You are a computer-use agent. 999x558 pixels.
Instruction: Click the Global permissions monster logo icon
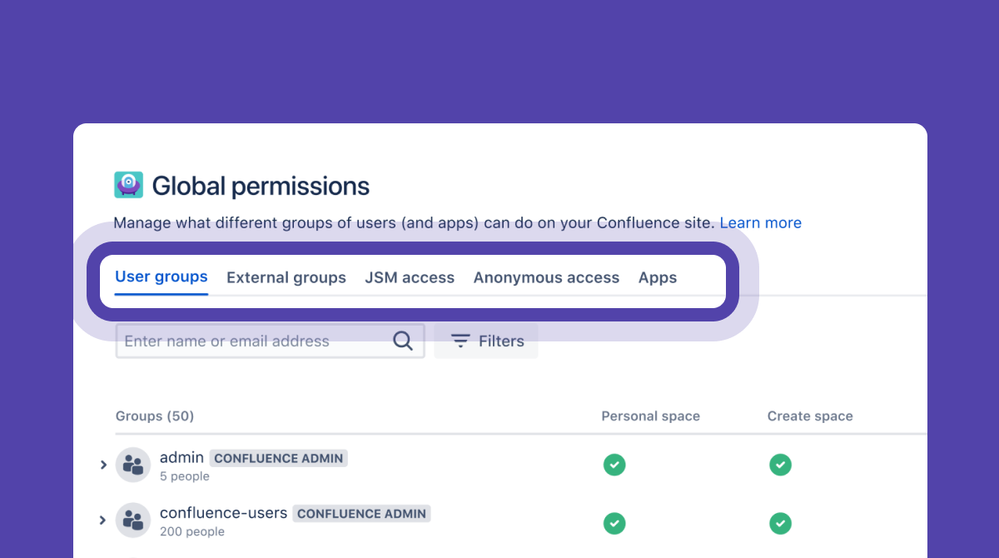pos(128,185)
